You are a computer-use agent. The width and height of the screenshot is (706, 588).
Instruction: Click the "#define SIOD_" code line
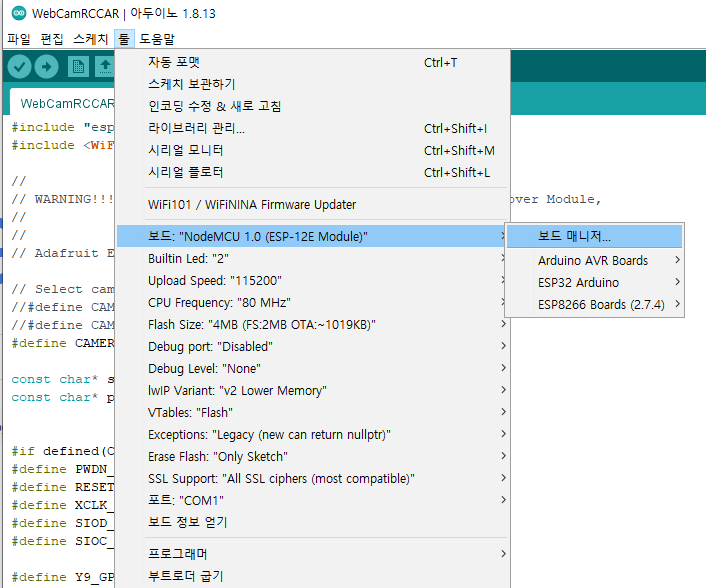point(63,523)
